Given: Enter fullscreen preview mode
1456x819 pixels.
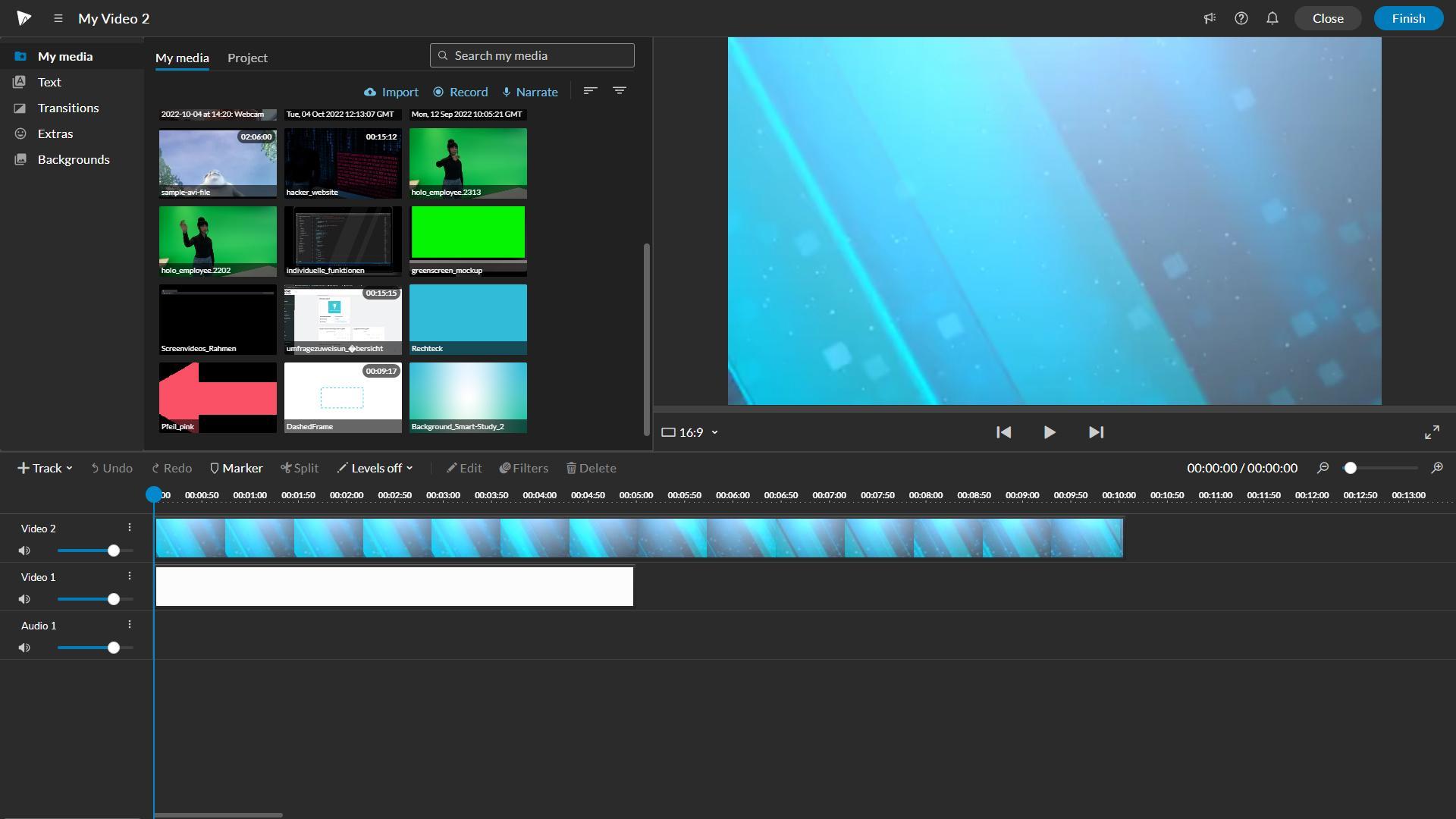Looking at the screenshot, I should click(x=1432, y=432).
